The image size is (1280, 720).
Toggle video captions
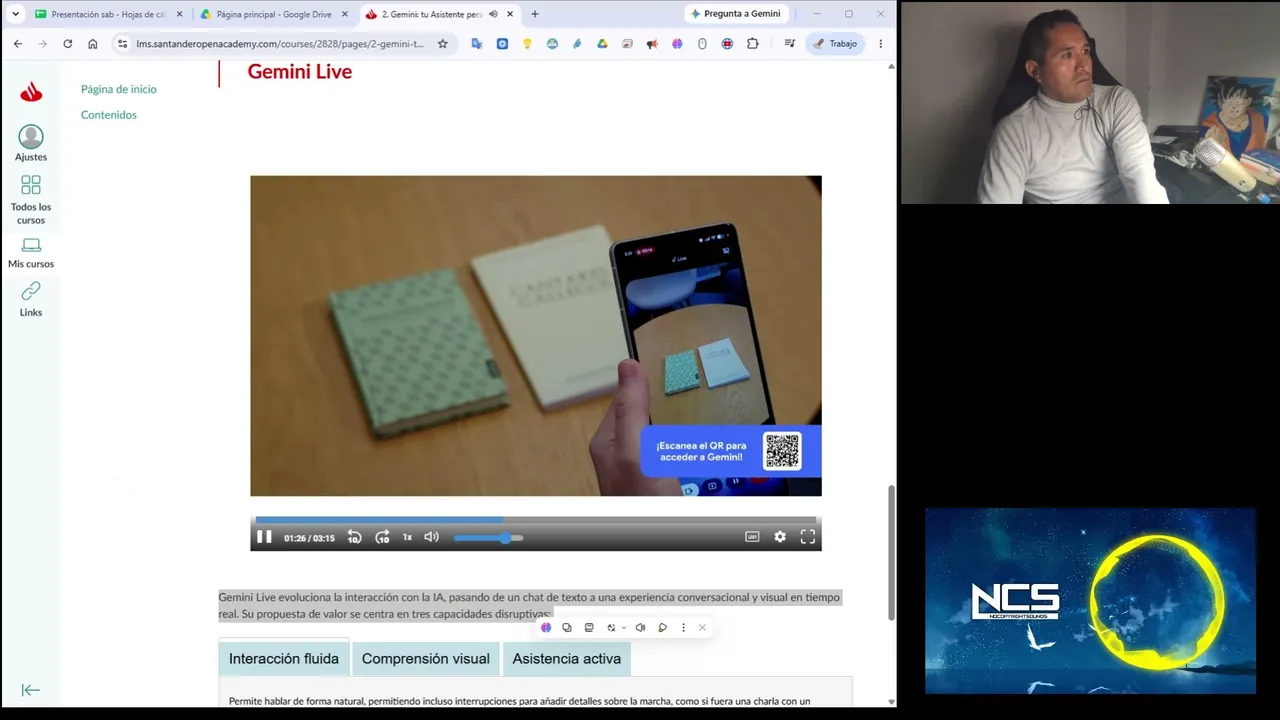click(752, 537)
